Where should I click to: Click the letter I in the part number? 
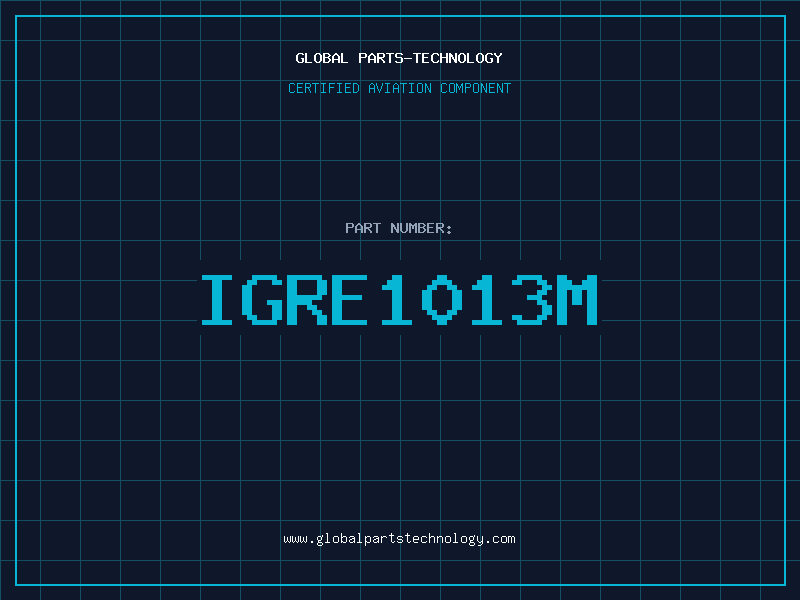pos(217,299)
